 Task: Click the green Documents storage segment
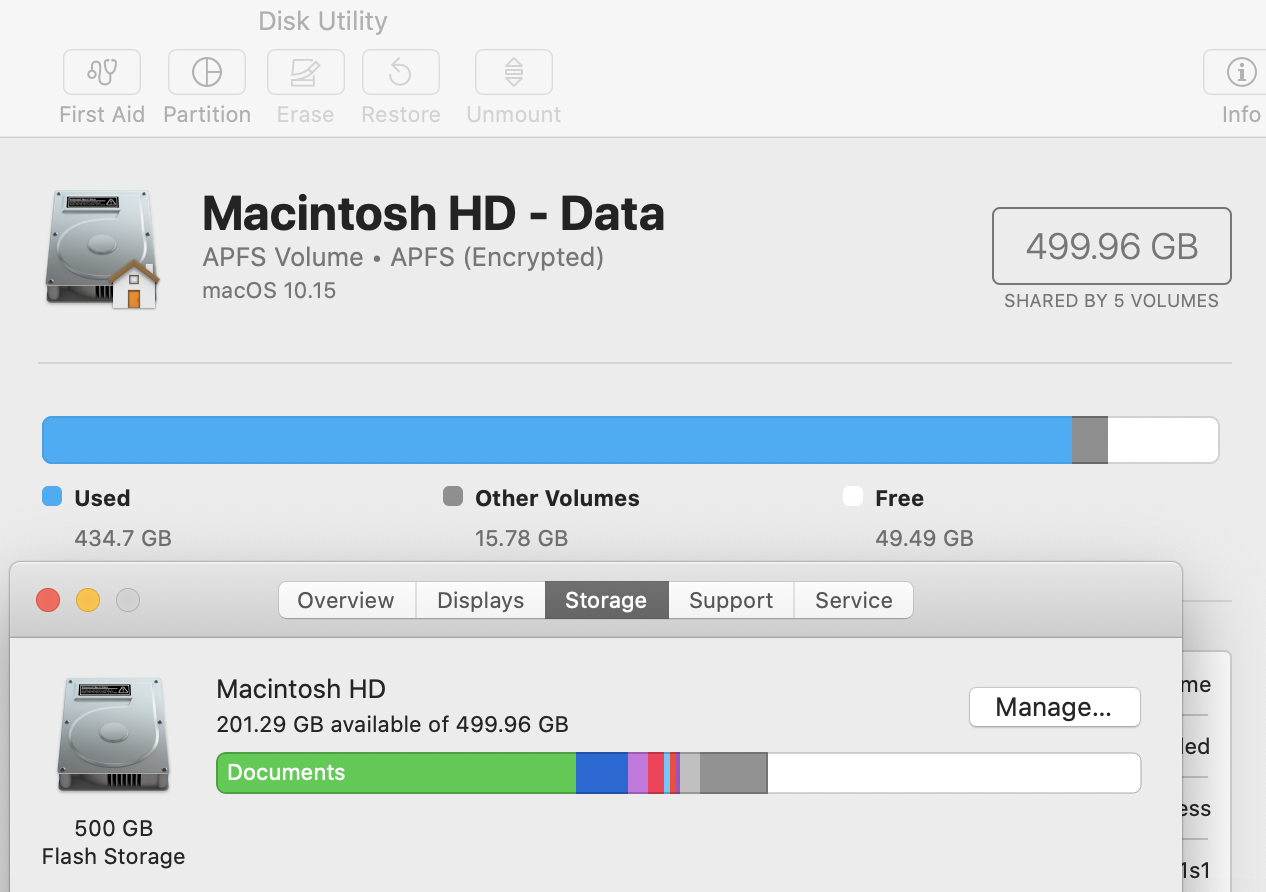point(396,773)
